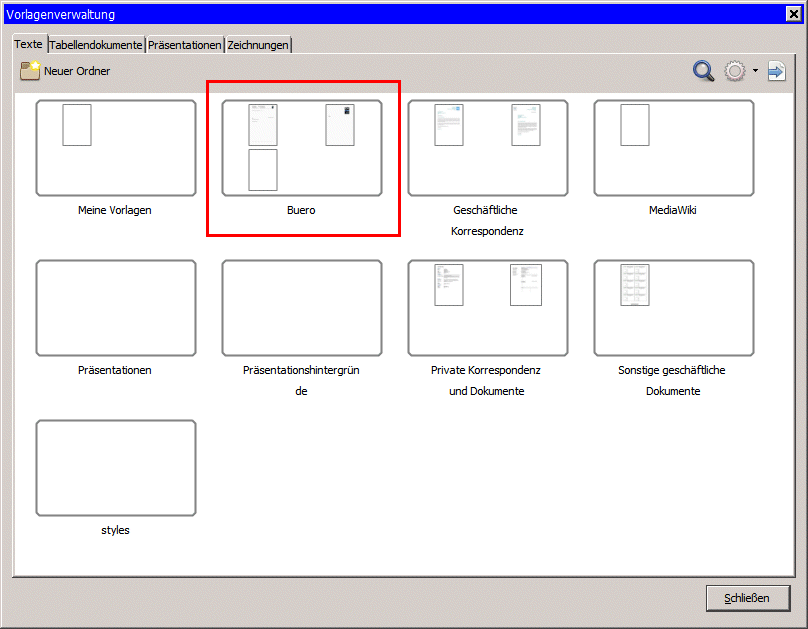Open the MediaWiki template folder

[x=673, y=147]
